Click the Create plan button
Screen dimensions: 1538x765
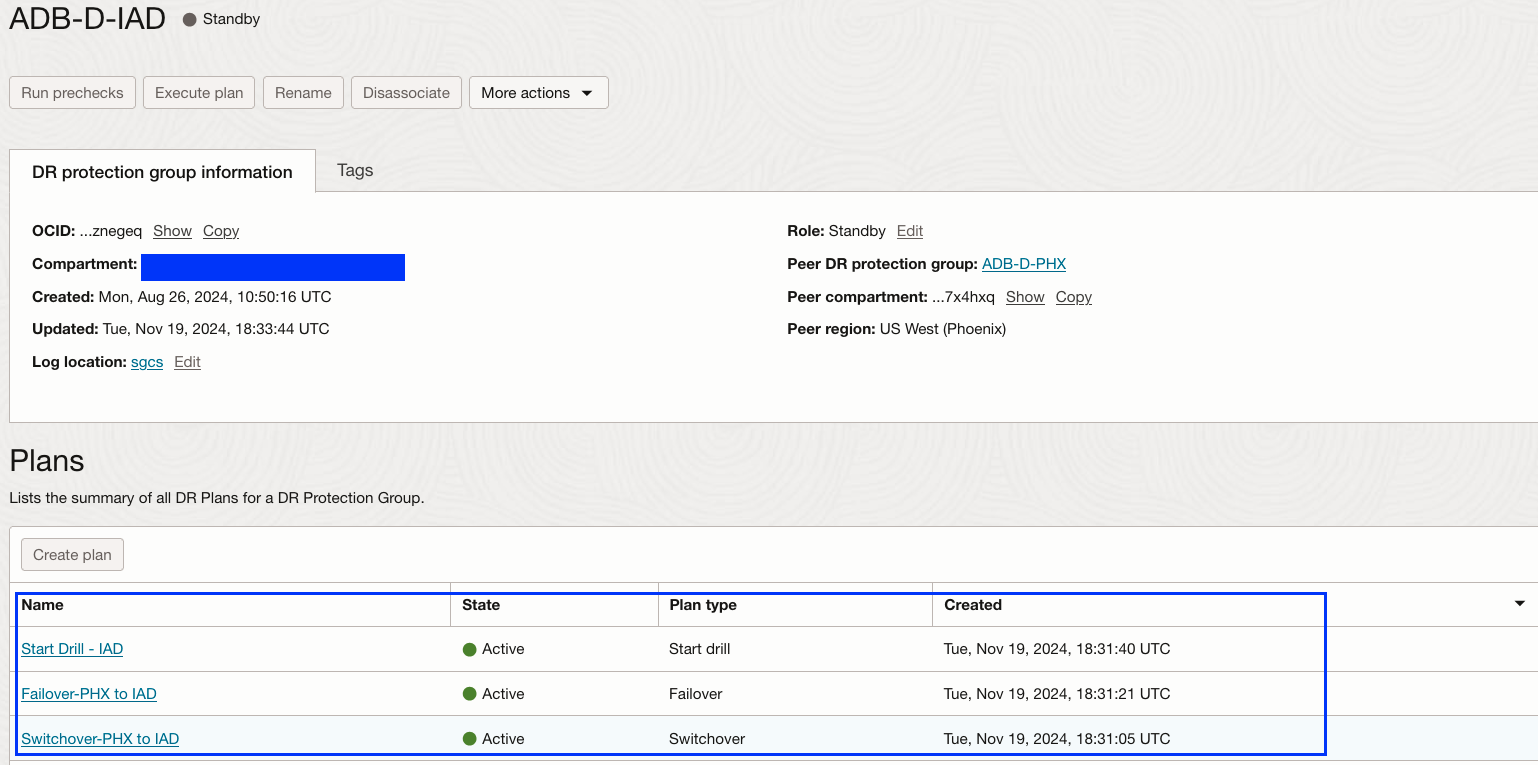pos(72,555)
